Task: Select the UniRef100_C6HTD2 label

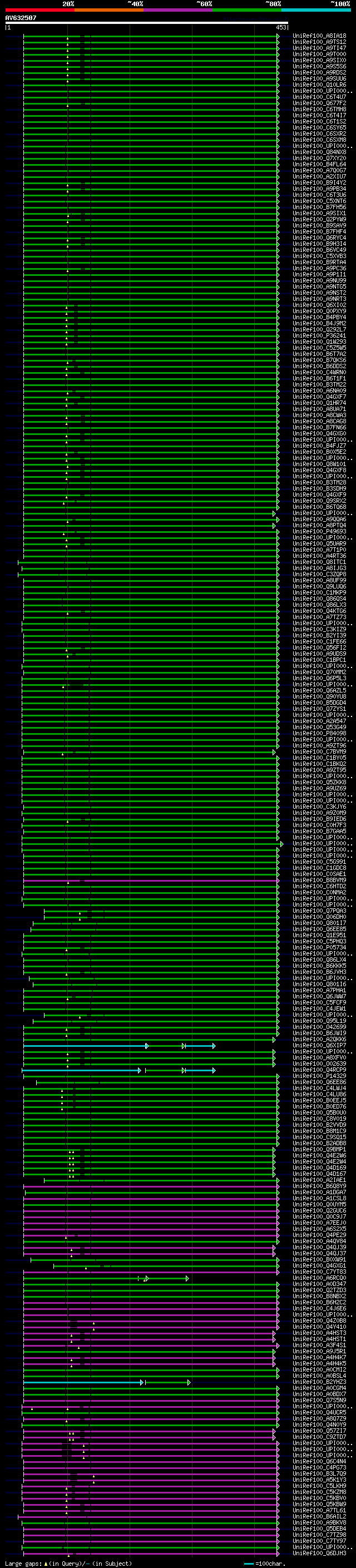Action: pyautogui.click(x=319, y=886)
